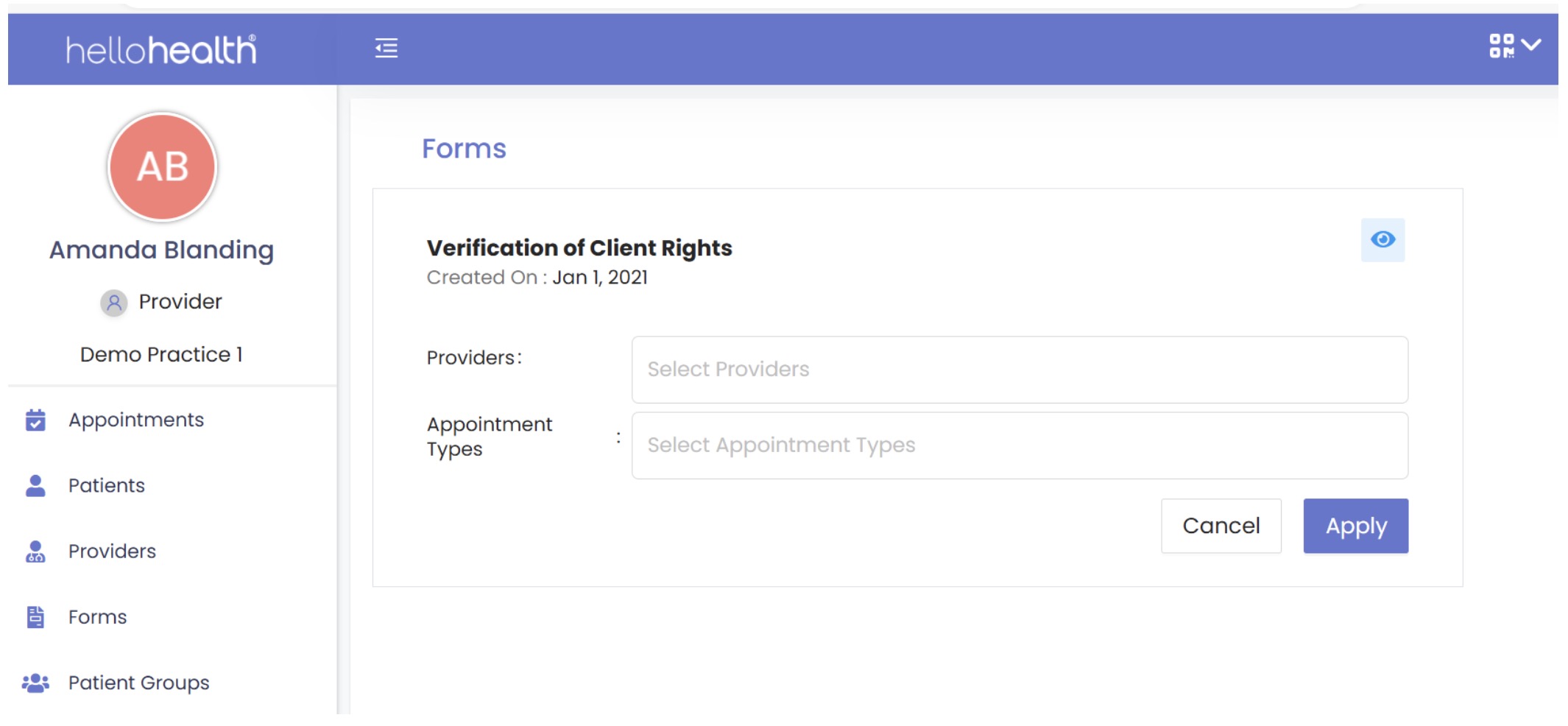1568x726 pixels.
Task: Preview form with the eye icon
Action: coord(1382,240)
